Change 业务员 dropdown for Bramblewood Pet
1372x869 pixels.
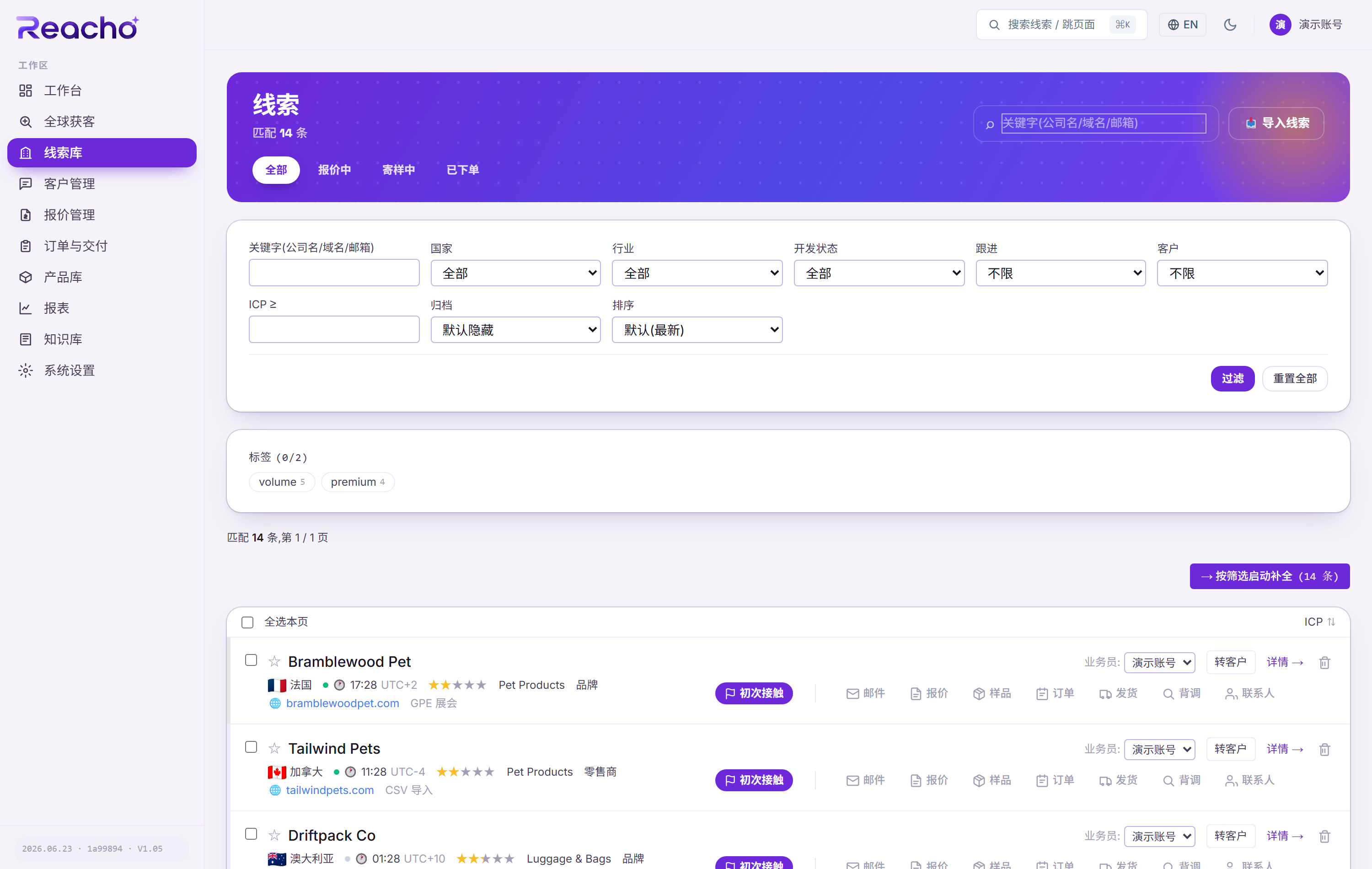tap(1159, 662)
